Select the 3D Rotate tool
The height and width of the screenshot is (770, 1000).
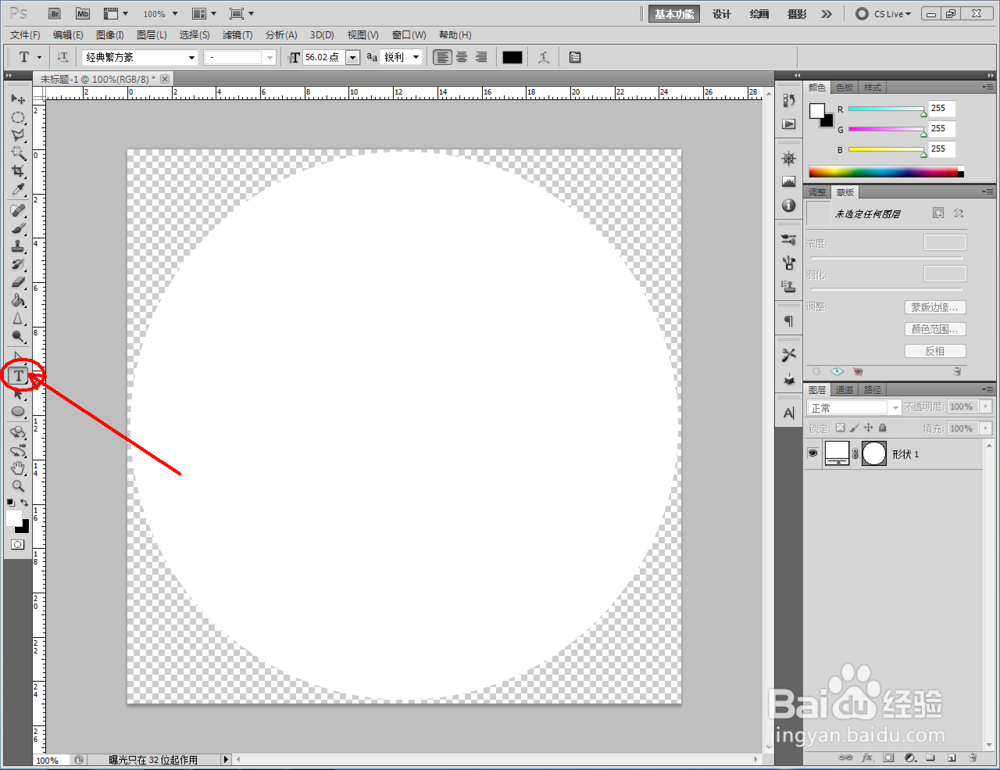tap(18, 433)
